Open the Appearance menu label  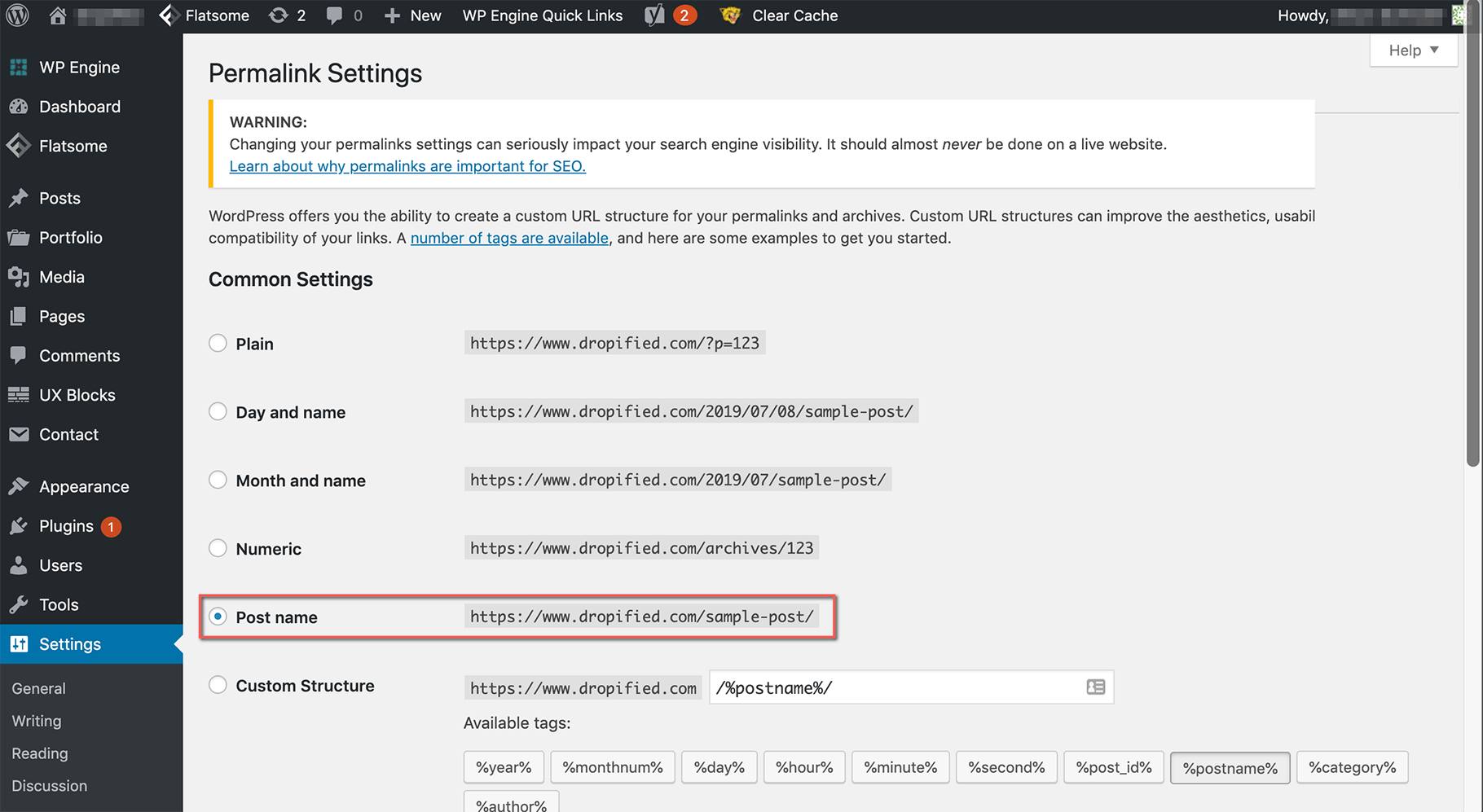click(x=84, y=486)
